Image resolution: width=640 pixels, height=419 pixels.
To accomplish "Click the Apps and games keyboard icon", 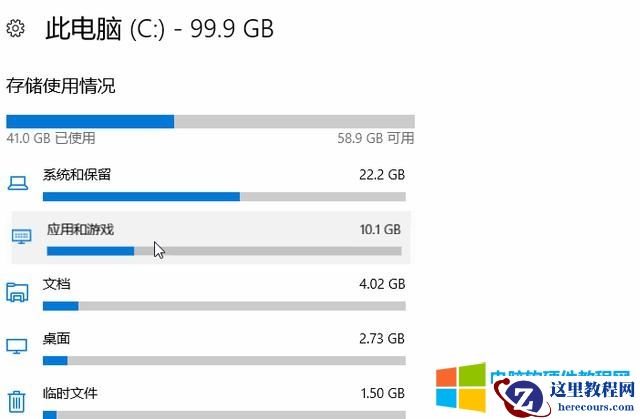I will coord(22,236).
